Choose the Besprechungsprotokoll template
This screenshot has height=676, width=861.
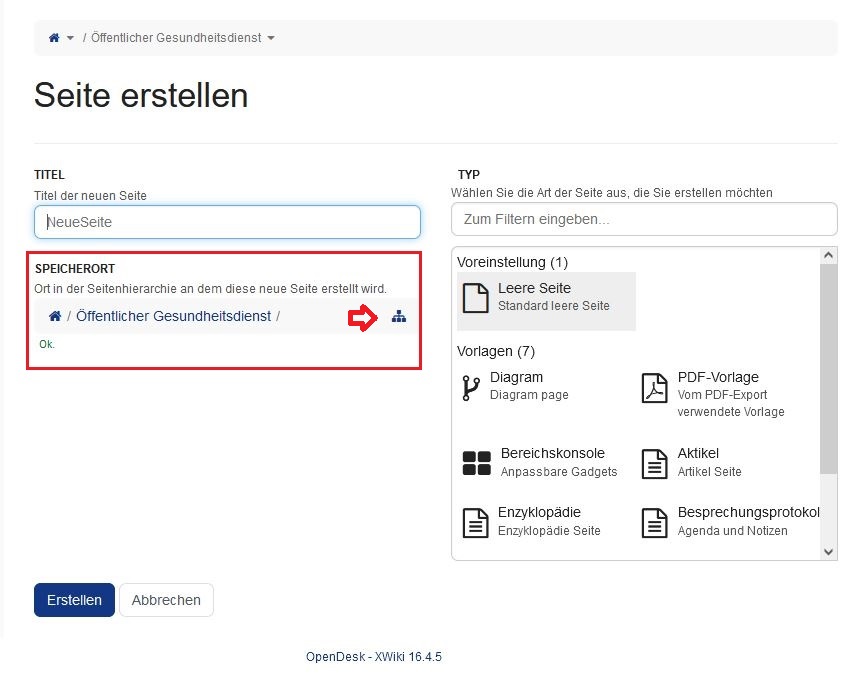730,522
